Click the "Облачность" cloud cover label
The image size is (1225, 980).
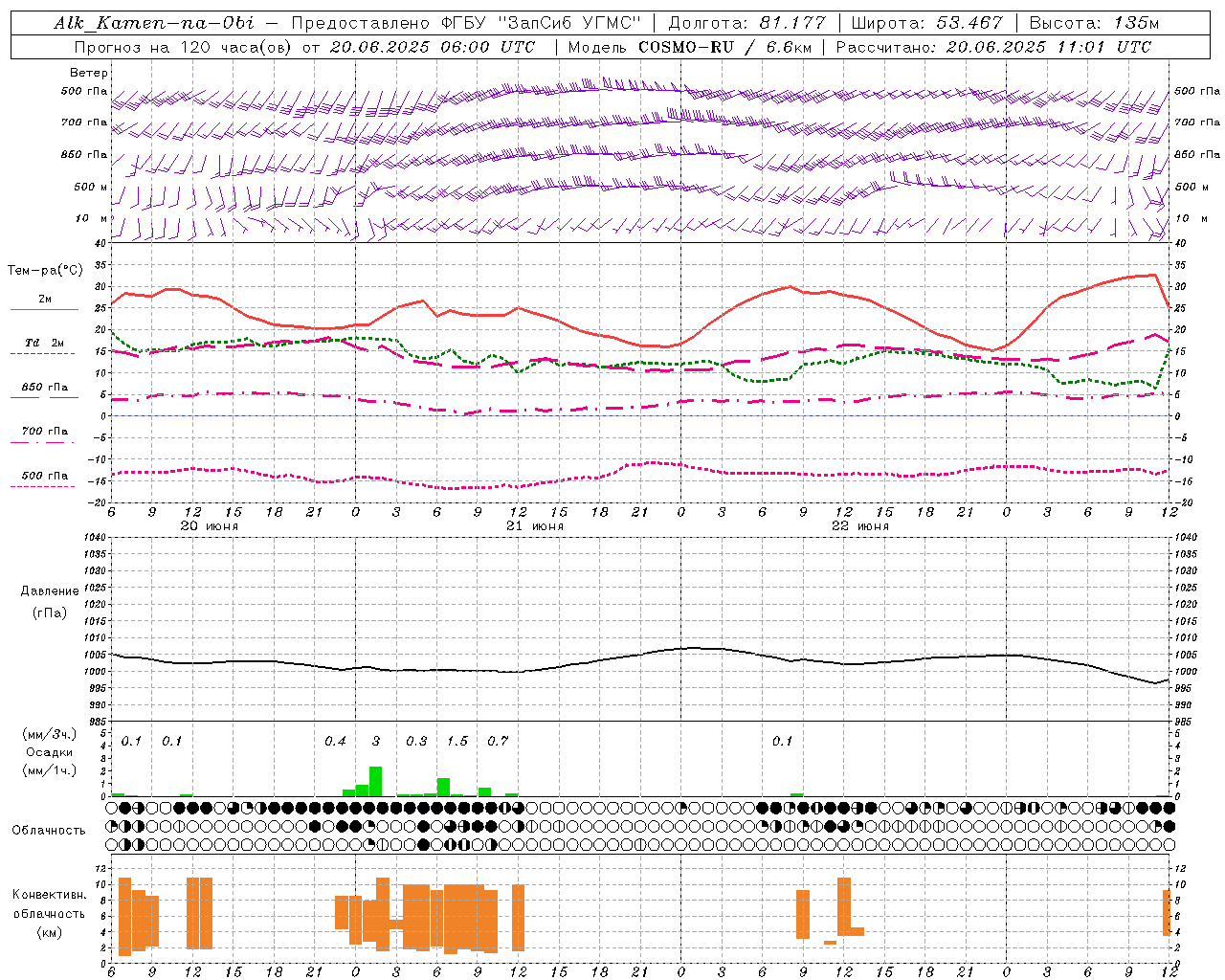coord(49,831)
